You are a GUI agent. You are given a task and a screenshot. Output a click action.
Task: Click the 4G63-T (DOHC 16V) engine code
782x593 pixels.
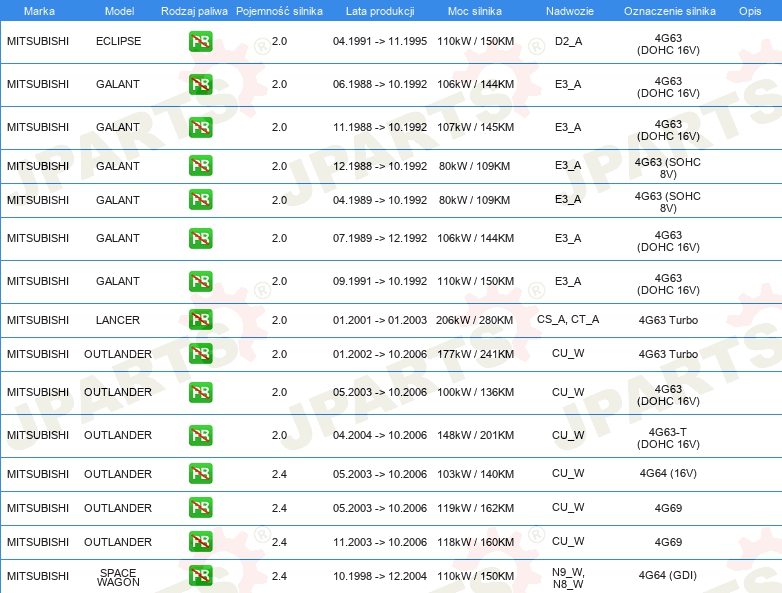[668, 438]
